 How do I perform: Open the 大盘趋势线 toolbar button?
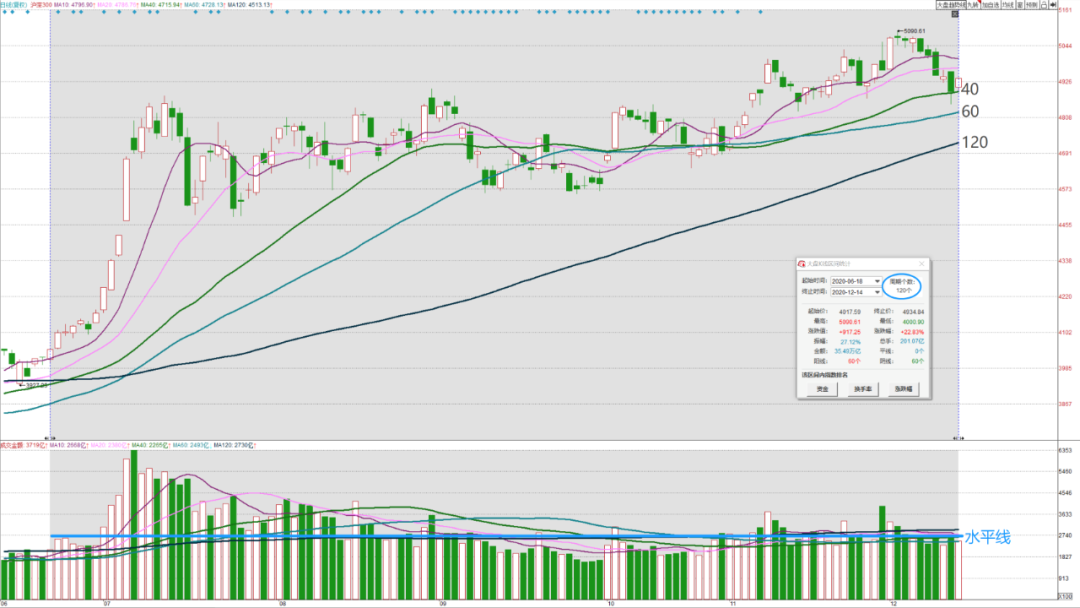point(951,5)
